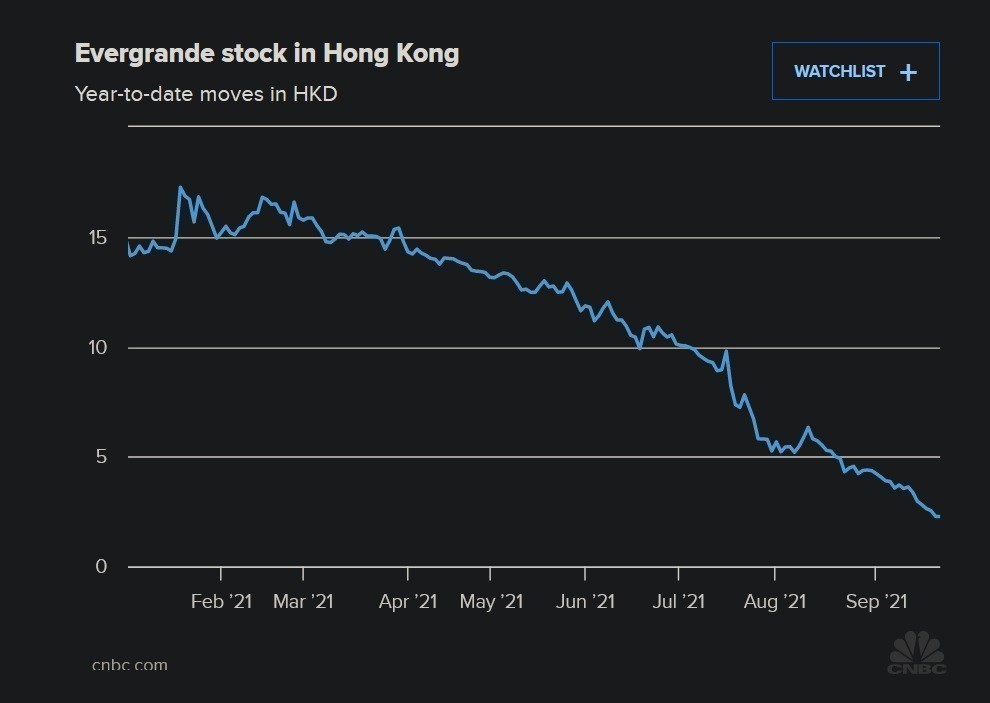The image size is (990, 703).
Task: Click the 5 value on the y-axis
Action: [x=102, y=457]
